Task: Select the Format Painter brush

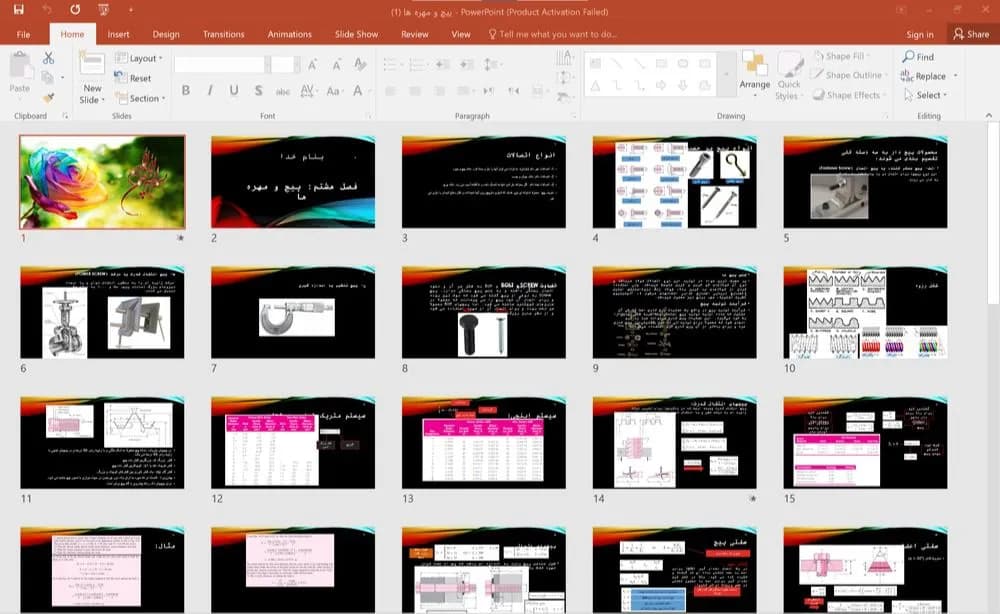Action: point(48,98)
